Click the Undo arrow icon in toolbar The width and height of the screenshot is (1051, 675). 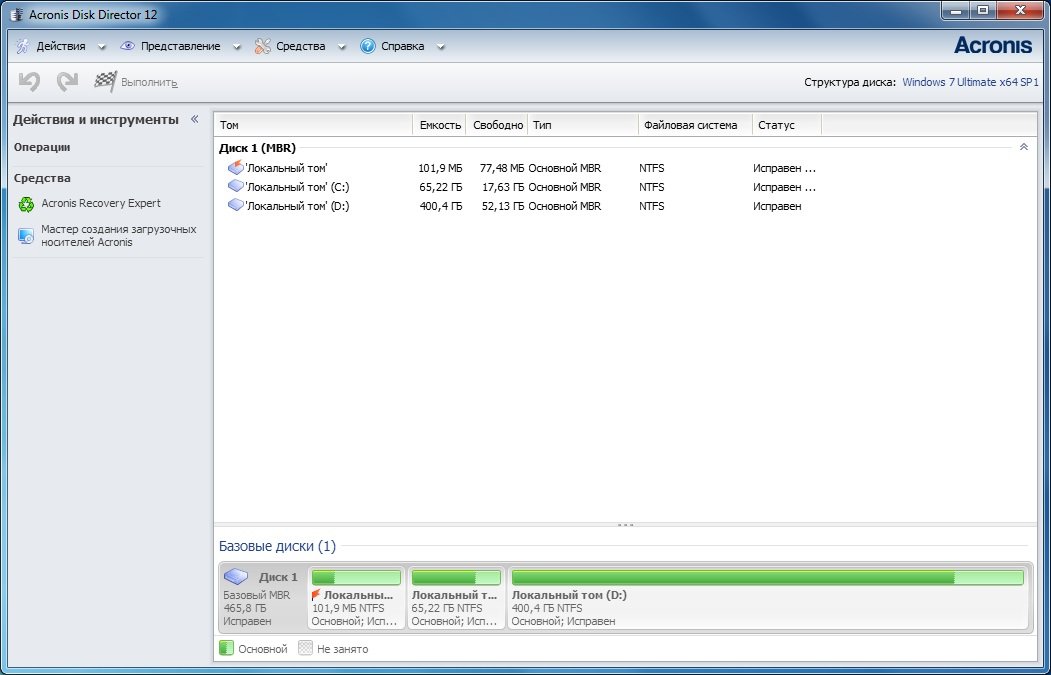click(29, 82)
